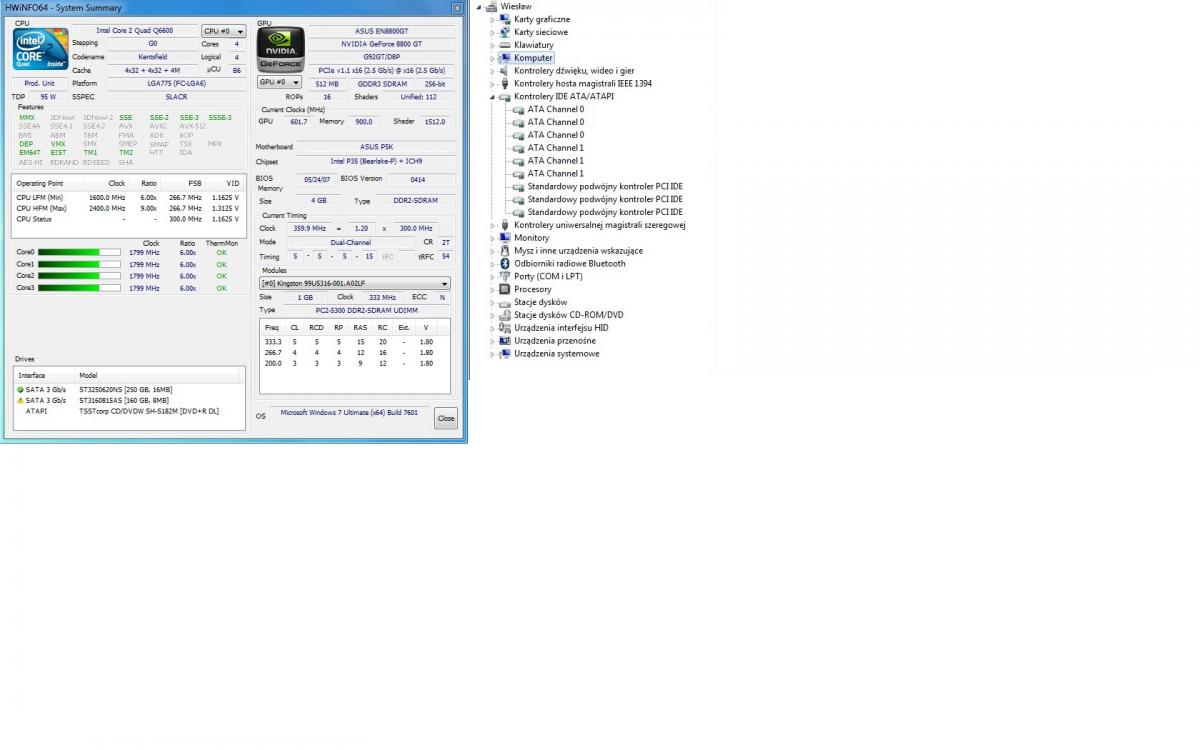This screenshot has width=1200, height=750.
Task: Click the USB controllers icon (magistrali szeregowej)
Action: [505, 225]
